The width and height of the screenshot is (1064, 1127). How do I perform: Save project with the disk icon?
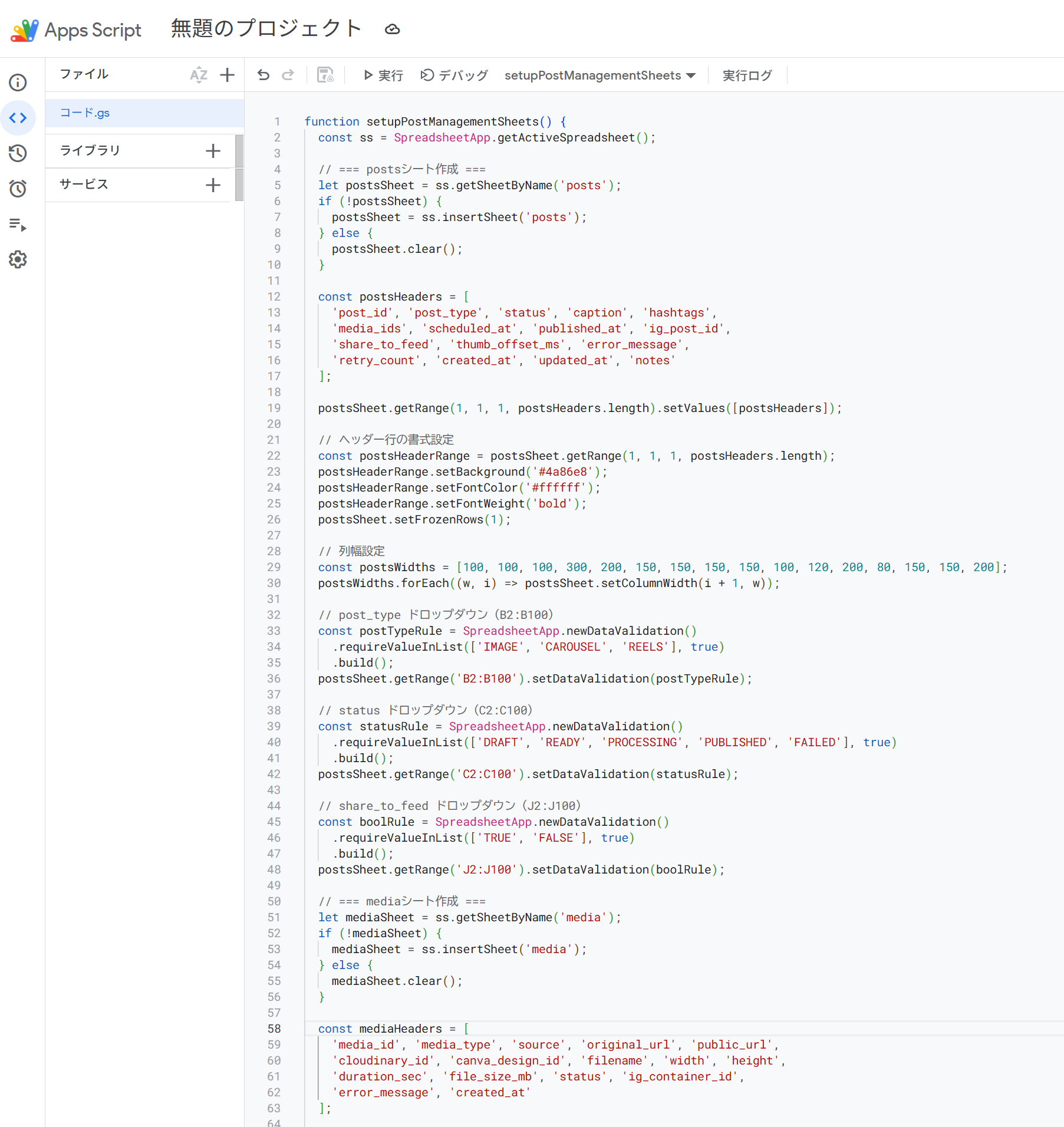tap(325, 75)
